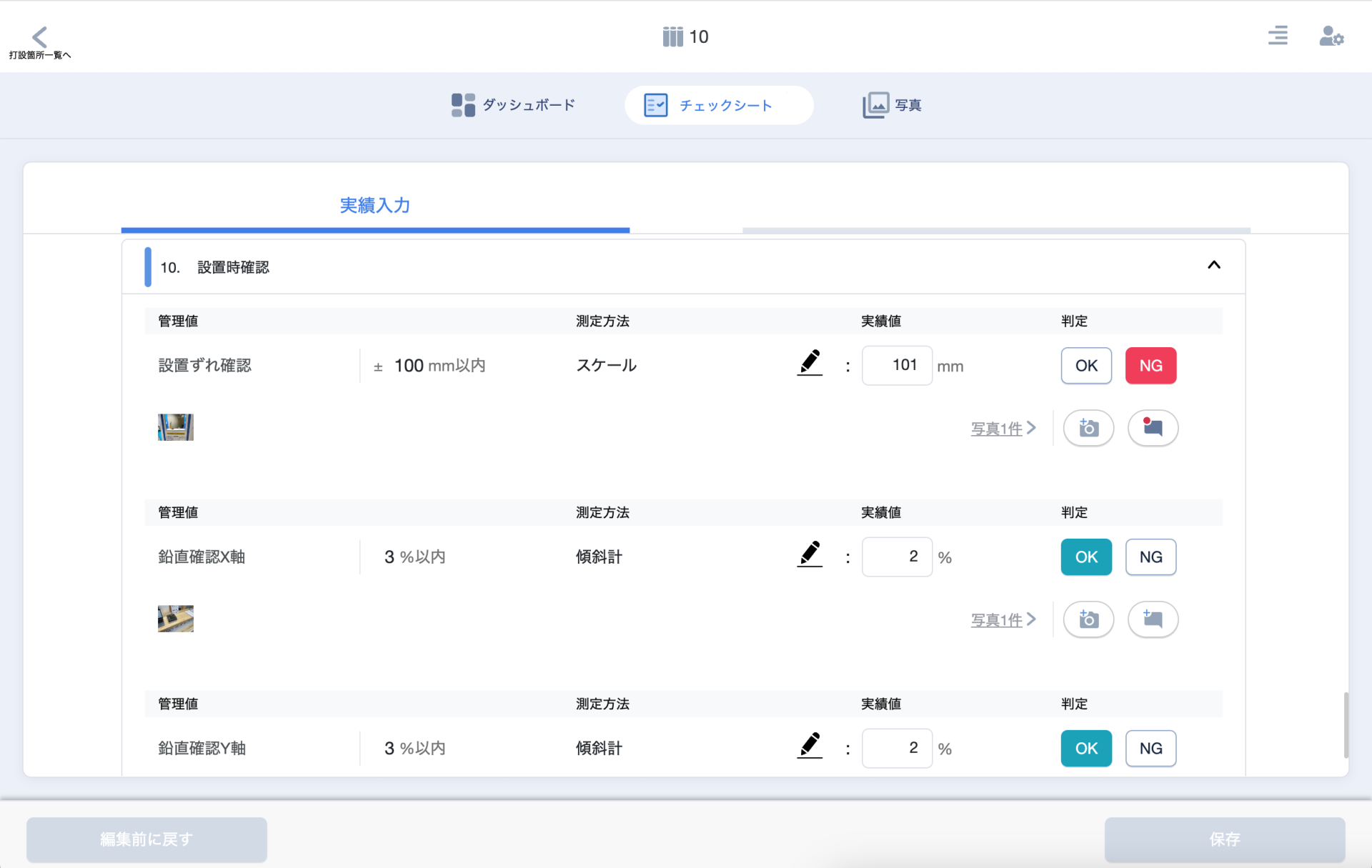1372x868 pixels.
Task: Add photo via camera icon for 設置ずれ確認
Action: click(1088, 428)
